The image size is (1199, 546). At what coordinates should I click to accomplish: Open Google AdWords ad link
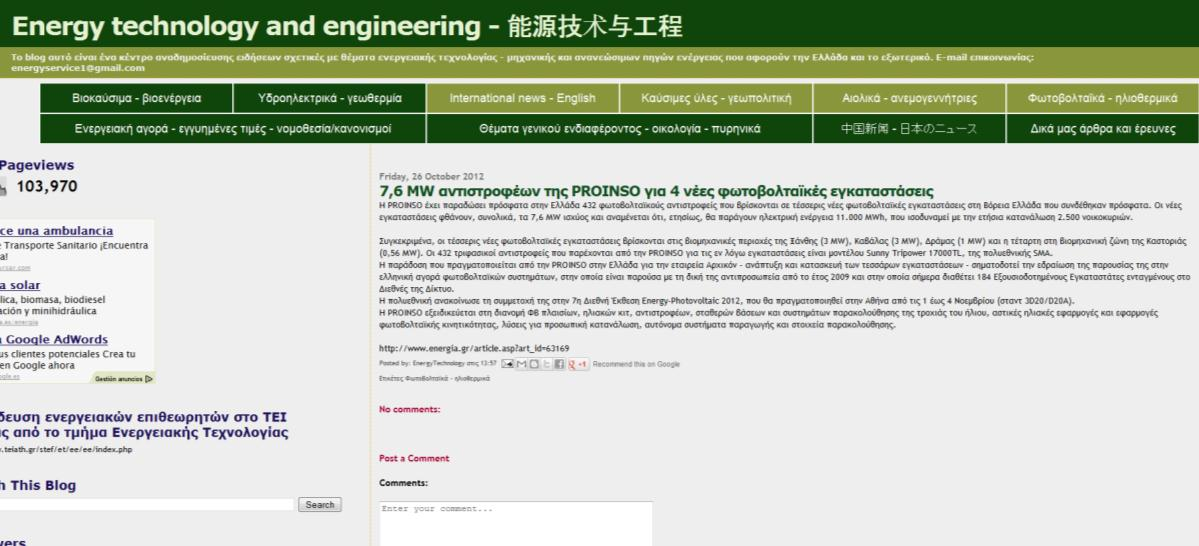(x=54, y=340)
